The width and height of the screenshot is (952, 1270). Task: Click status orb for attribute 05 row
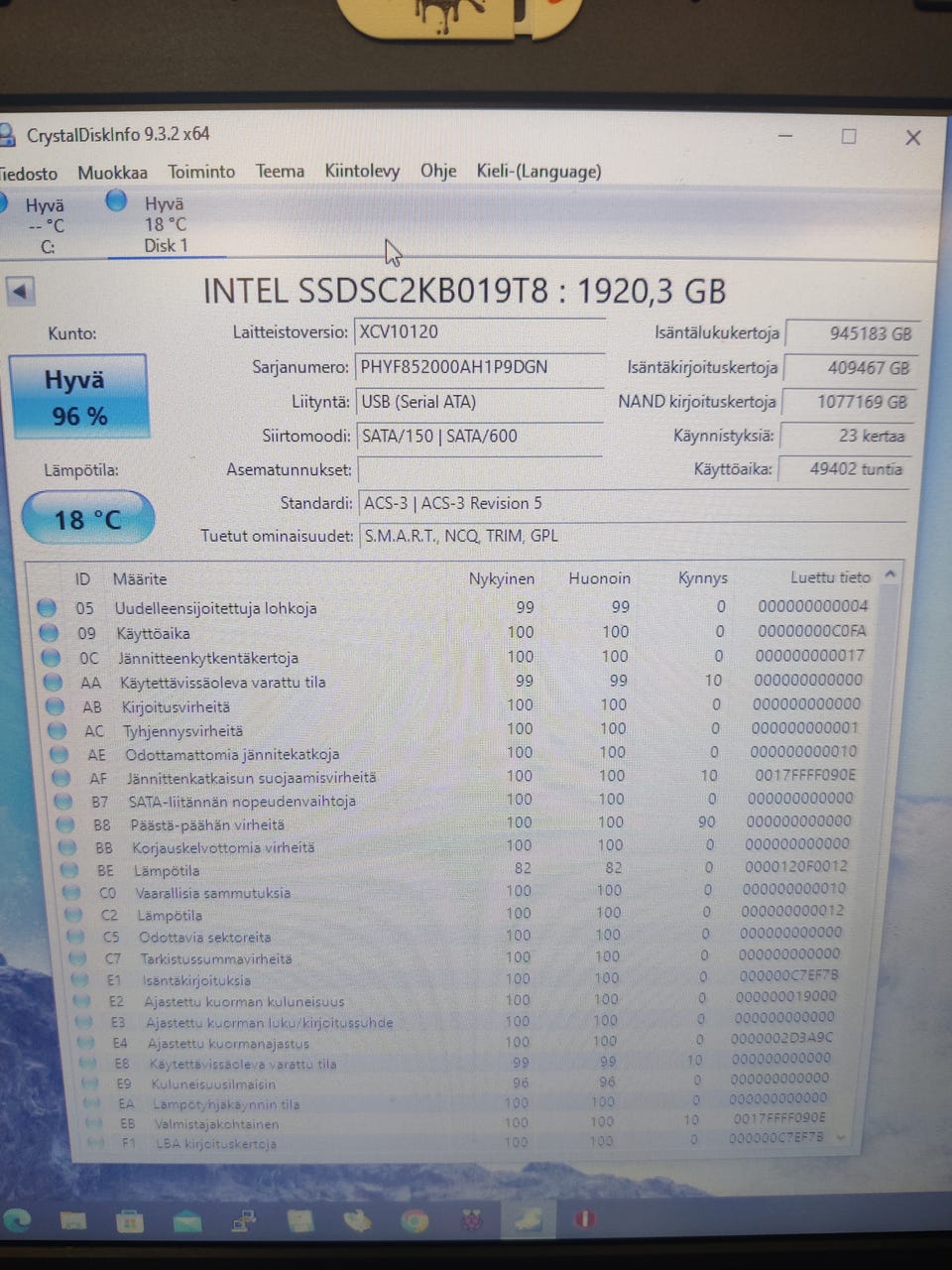click(x=47, y=607)
